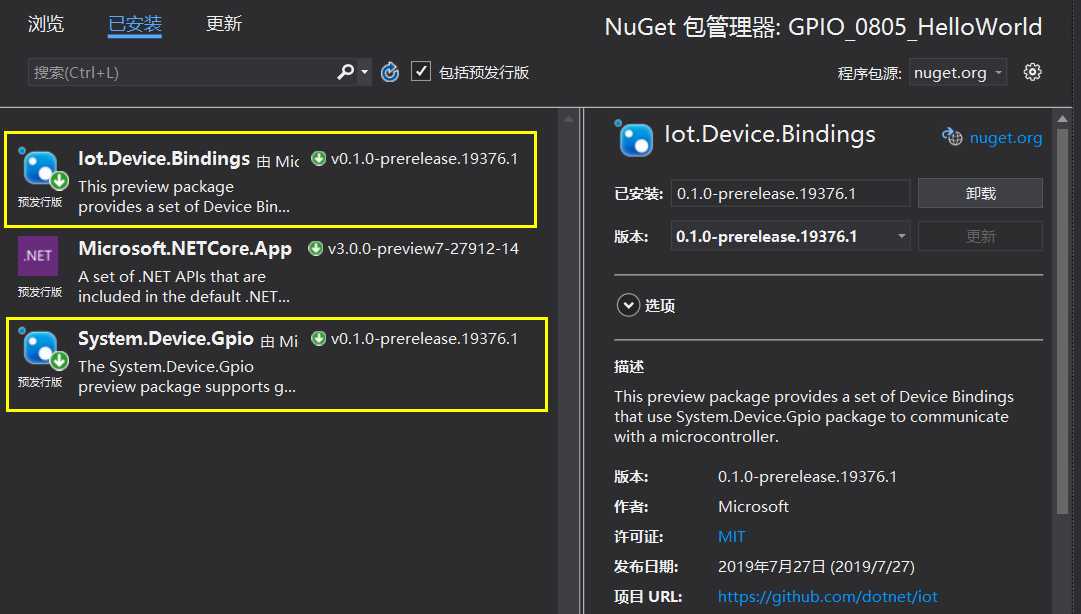The height and width of the screenshot is (614, 1081).
Task: Click the large Iot.Device.Bindings icon in details pane
Action: tap(634, 139)
